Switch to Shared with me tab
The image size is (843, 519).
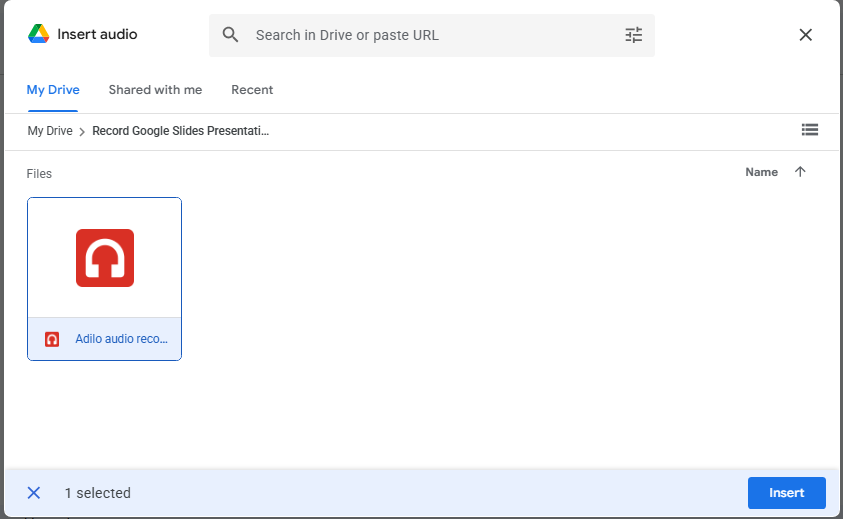click(155, 90)
